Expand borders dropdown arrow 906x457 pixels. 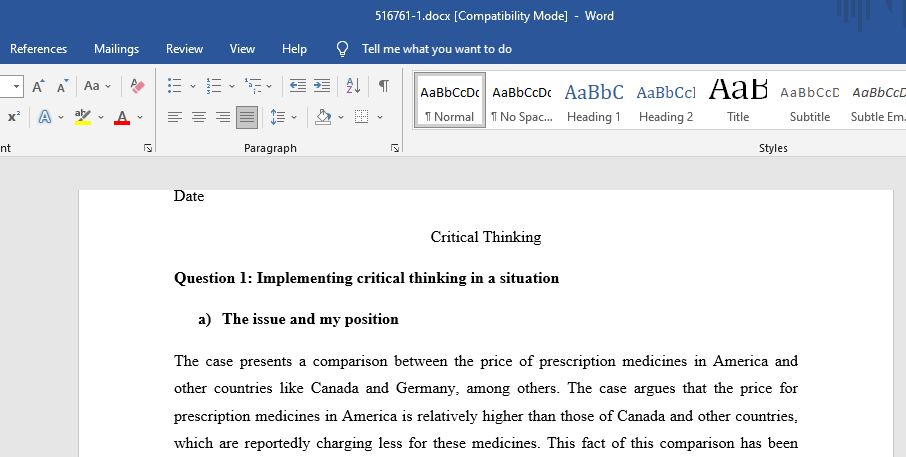380,117
